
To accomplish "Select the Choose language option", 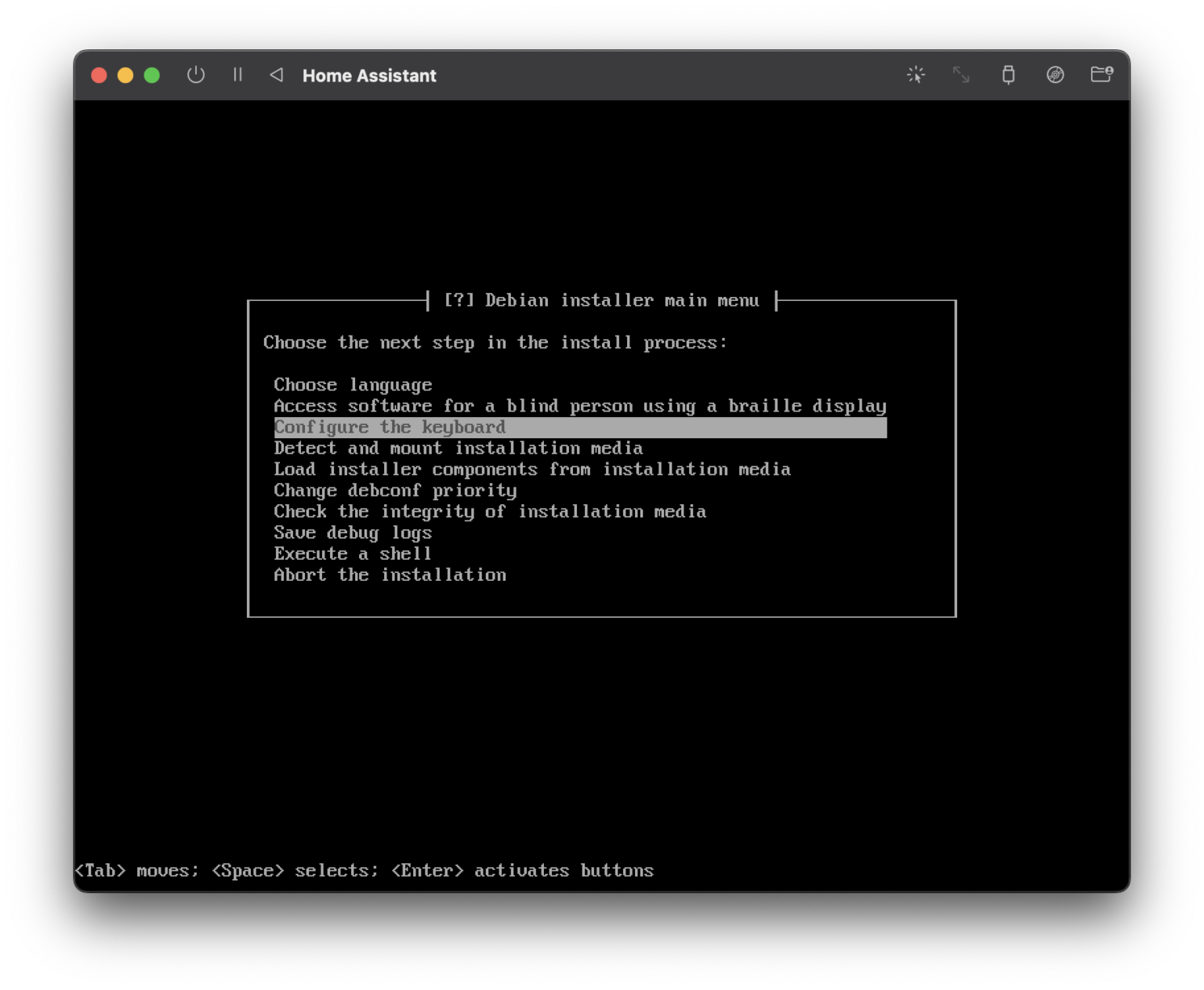I will click(x=352, y=384).
